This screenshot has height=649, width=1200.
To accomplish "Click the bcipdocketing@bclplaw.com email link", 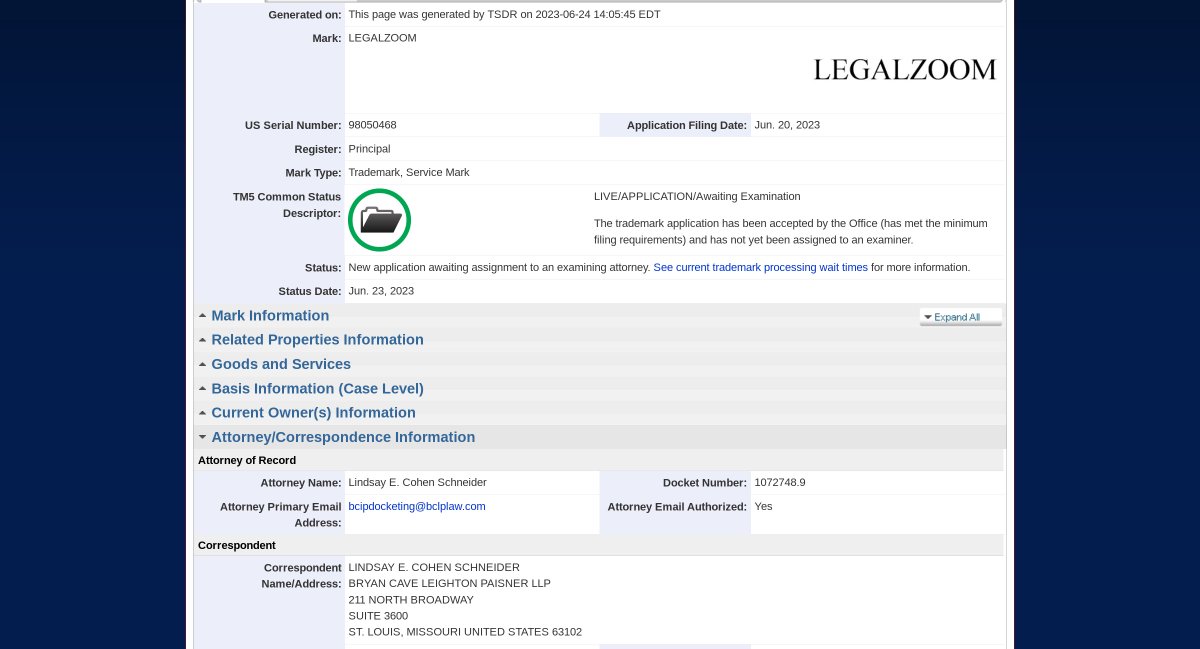I will click(x=417, y=506).
